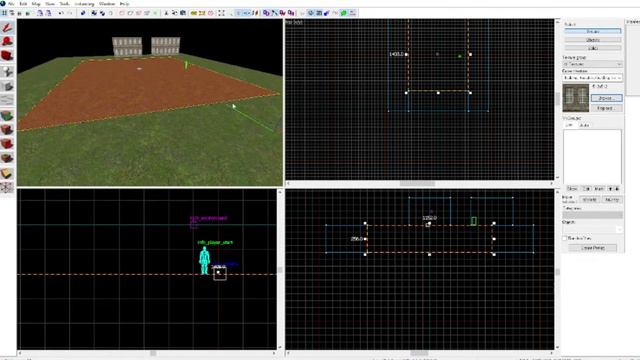Open the Help menu
Image resolution: width=640 pixels, height=360 pixels.
124,4
